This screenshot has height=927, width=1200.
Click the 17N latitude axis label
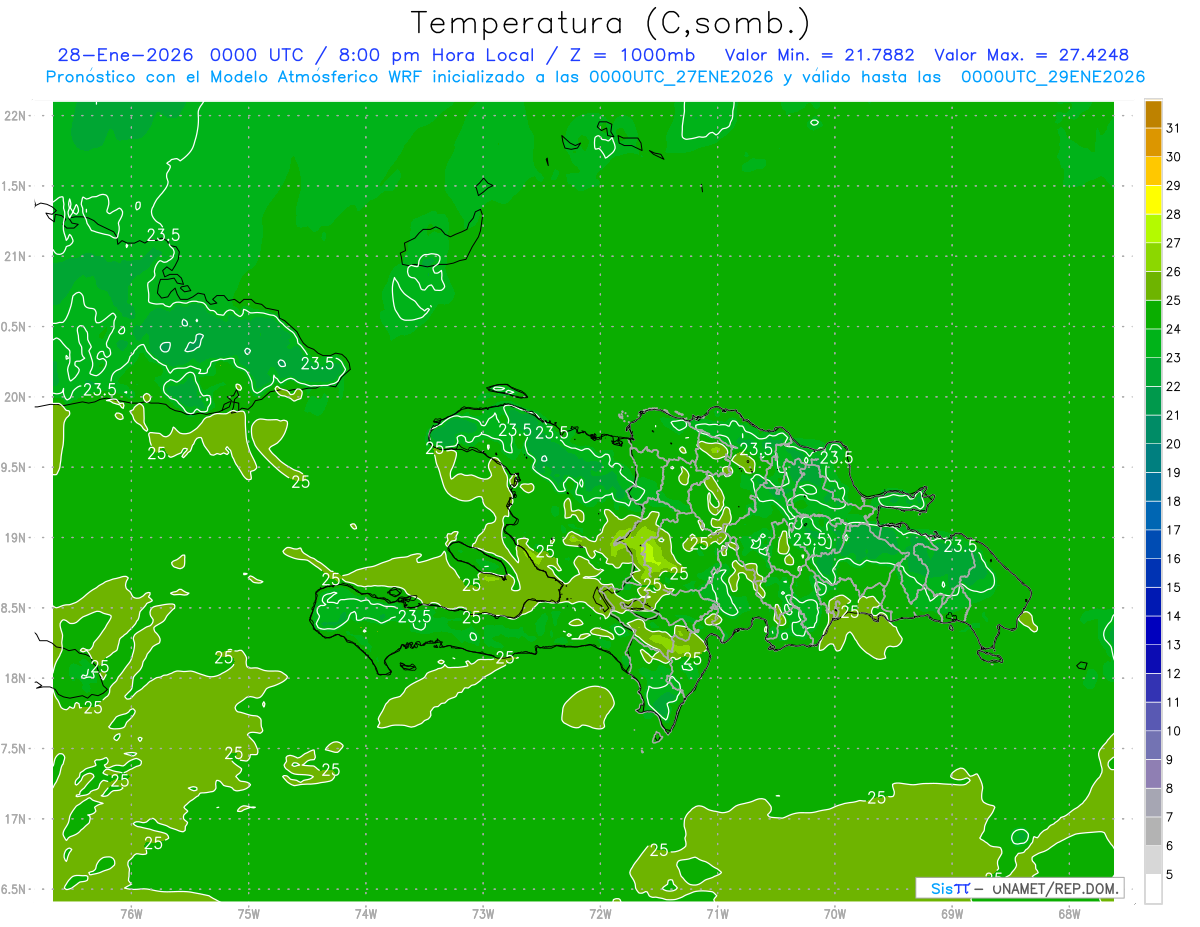click(16, 819)
